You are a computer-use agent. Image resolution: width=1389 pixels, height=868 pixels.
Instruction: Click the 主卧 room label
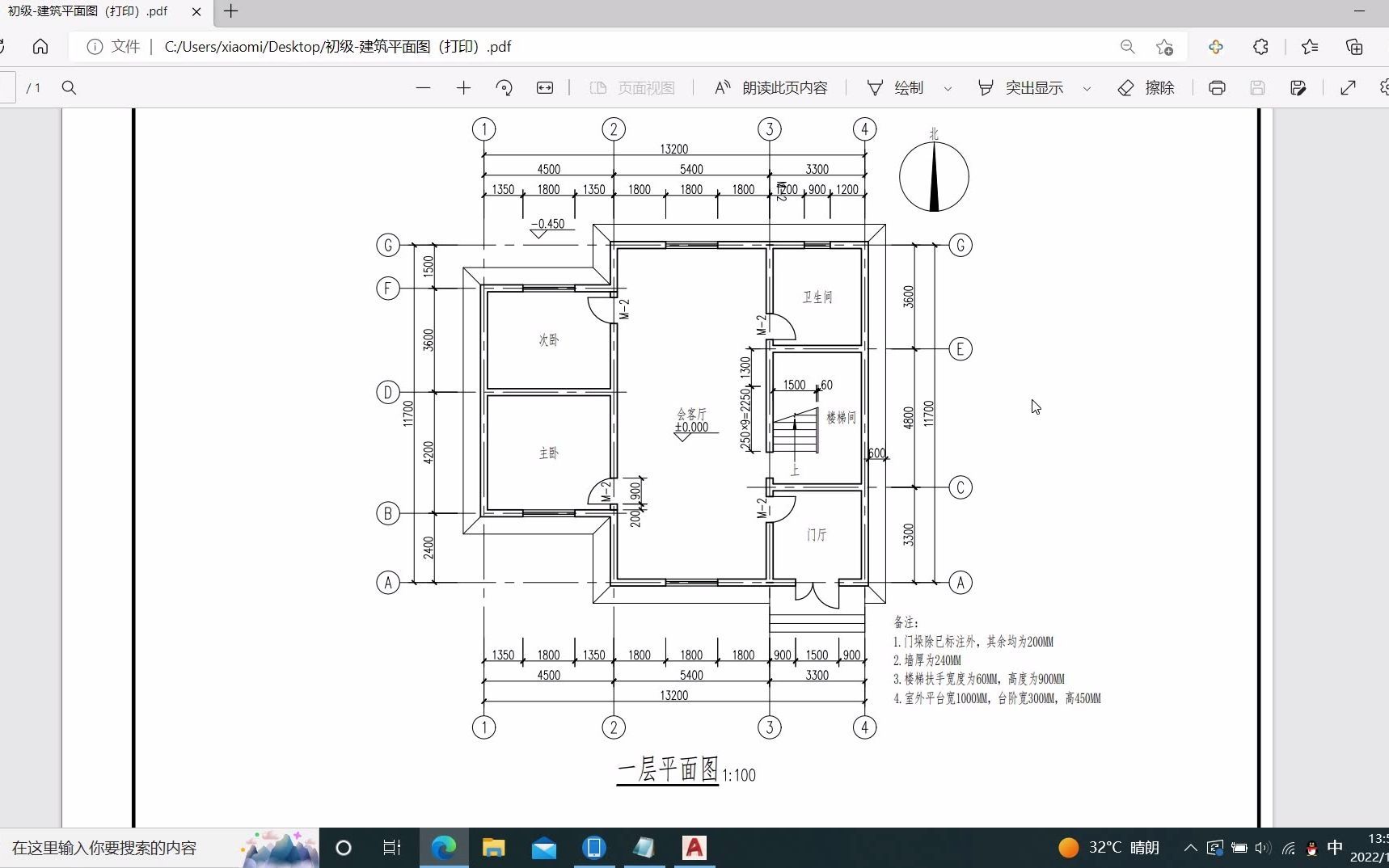pos(548,453)
